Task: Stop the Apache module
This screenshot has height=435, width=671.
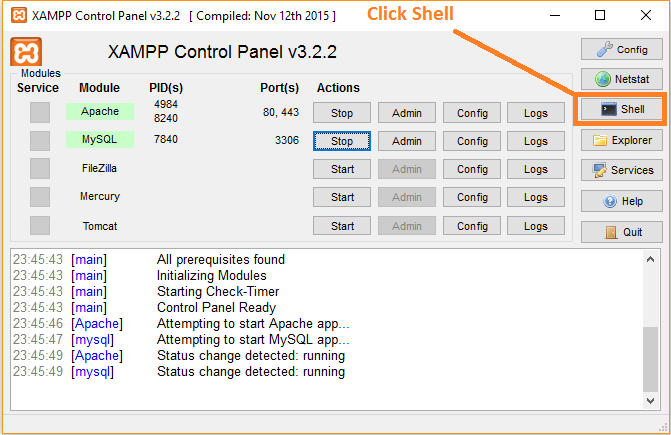Action: click(342, 113)
